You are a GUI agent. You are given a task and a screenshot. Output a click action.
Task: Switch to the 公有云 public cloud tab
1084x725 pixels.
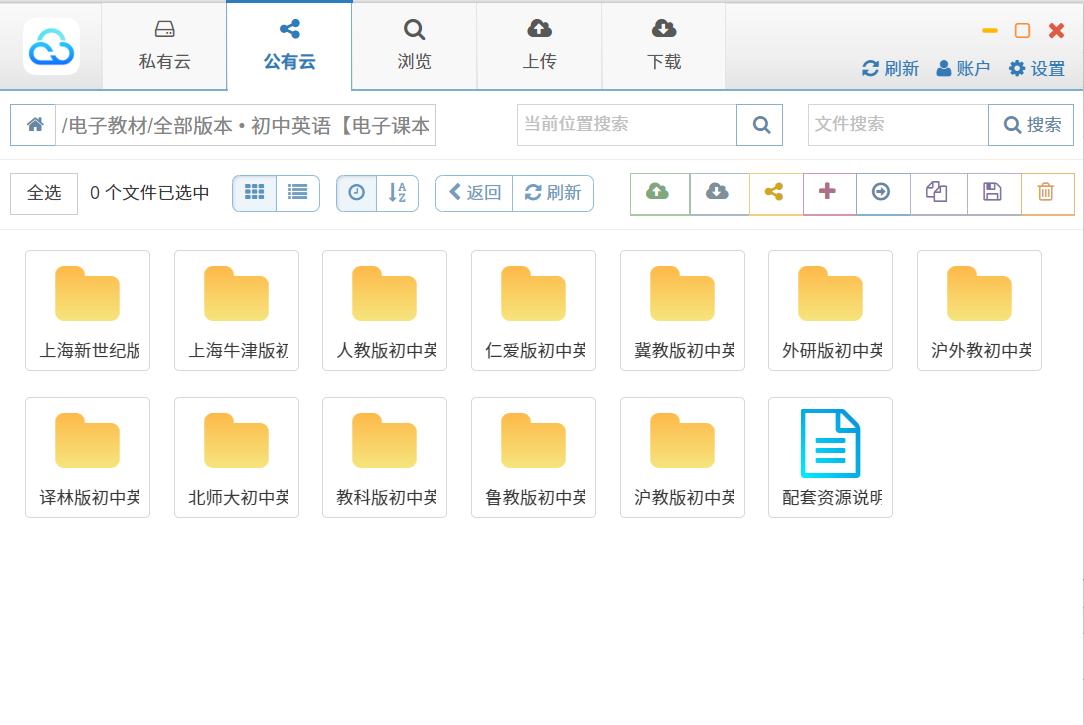(289, 46)
